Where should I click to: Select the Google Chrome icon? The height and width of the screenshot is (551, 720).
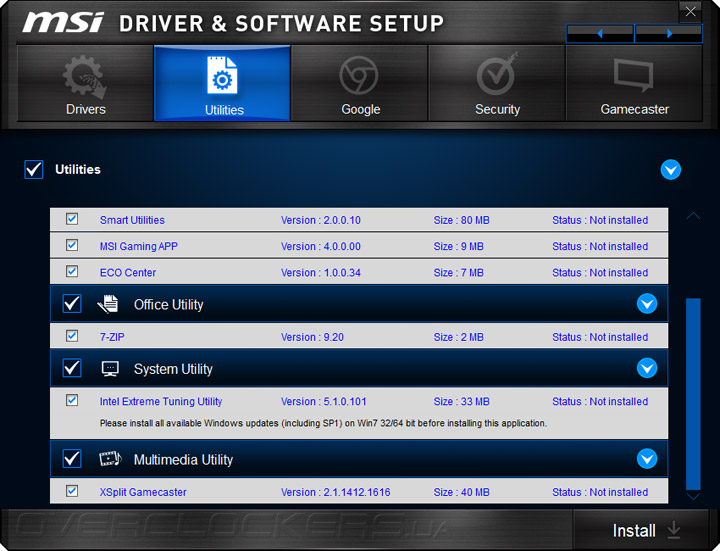coord(359,76)
